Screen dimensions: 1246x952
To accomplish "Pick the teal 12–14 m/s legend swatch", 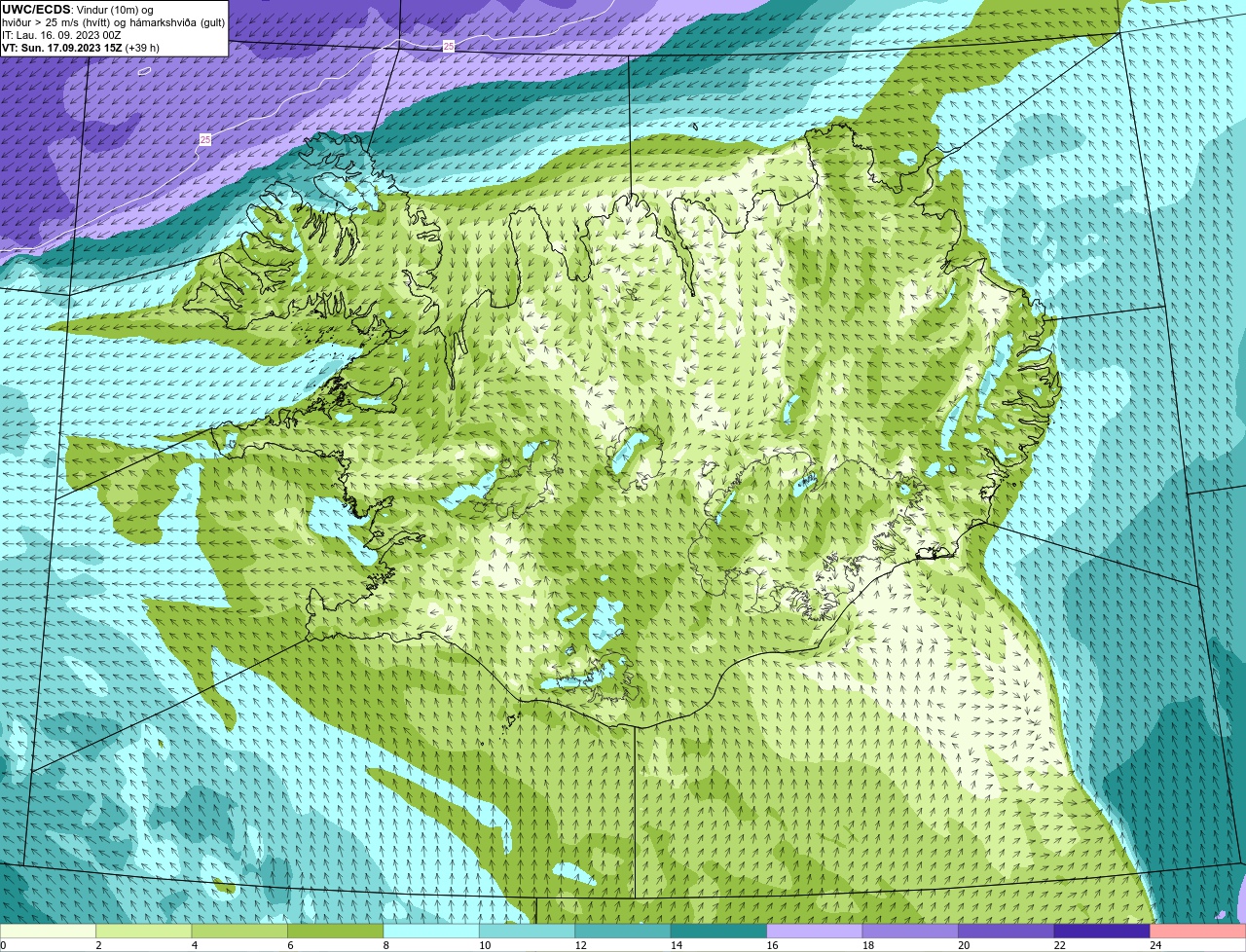I will click(x=623, y=932).
